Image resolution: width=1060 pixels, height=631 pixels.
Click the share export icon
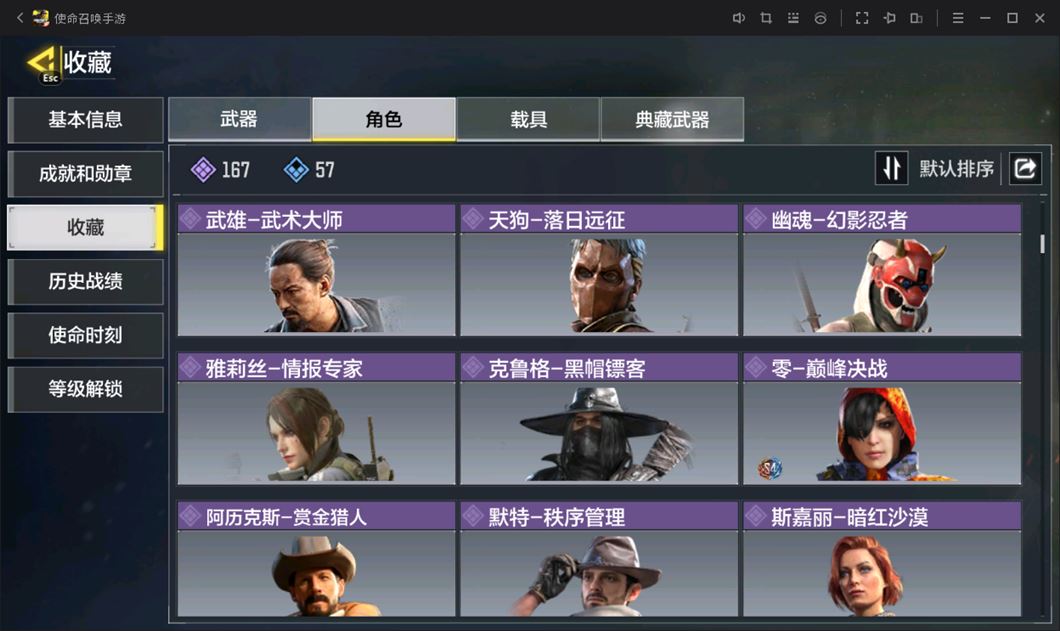(x=1025, y=168)
